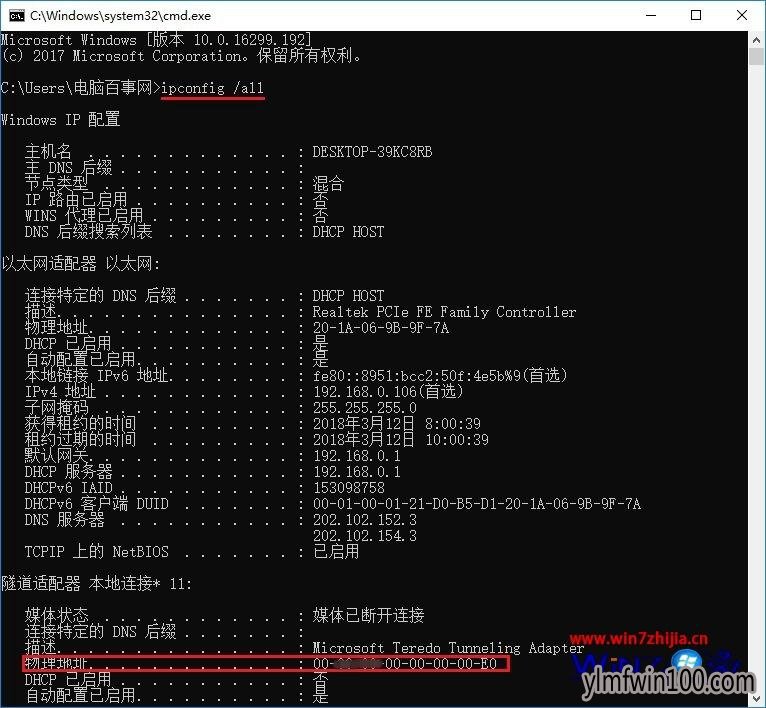Click the 子网掩码 label
Viewport: 766px width, 708px height.
[x=57, y=408]
